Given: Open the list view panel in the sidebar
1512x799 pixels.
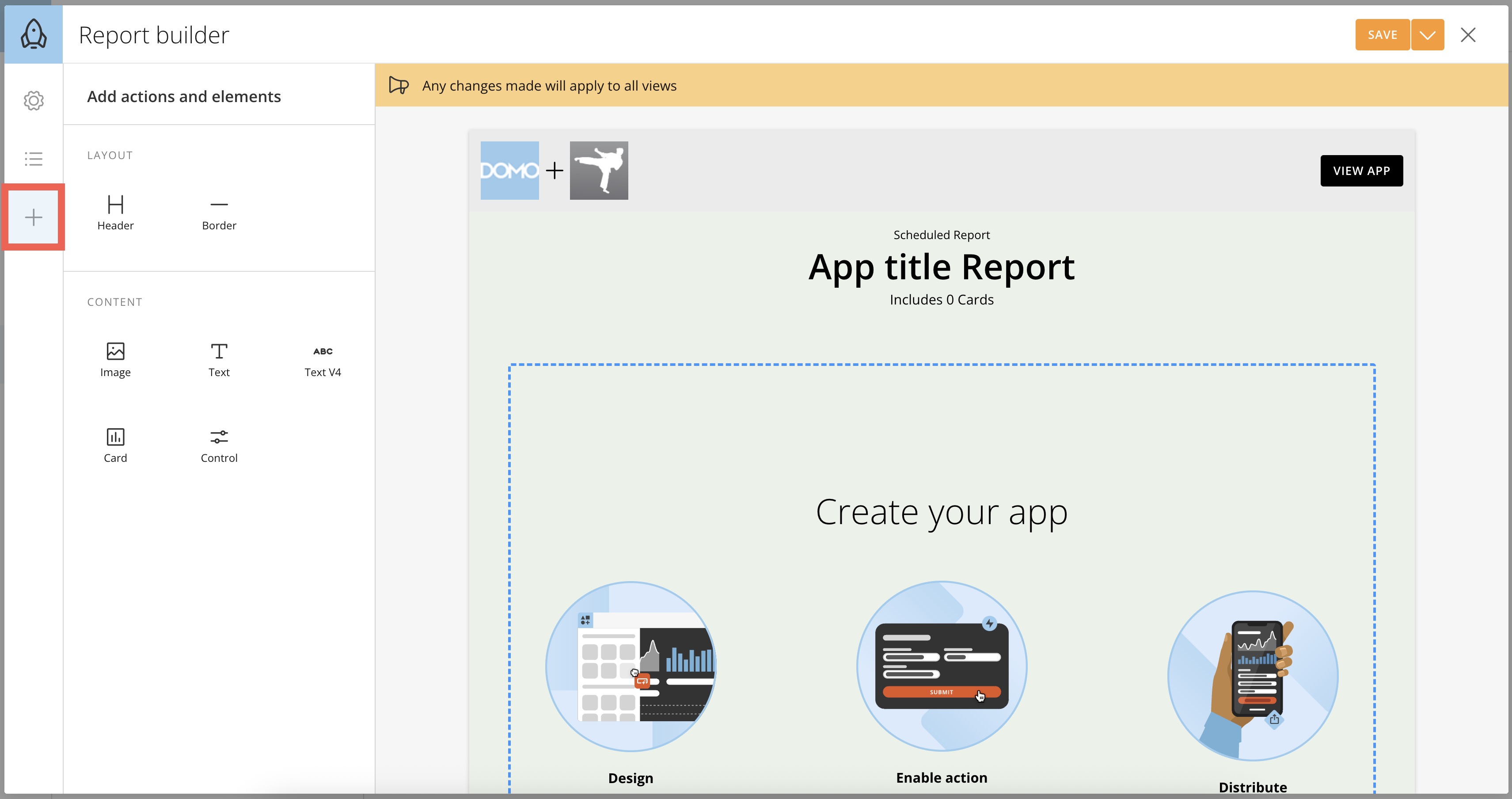Looking at the screenshot, I should pos(34,159).
